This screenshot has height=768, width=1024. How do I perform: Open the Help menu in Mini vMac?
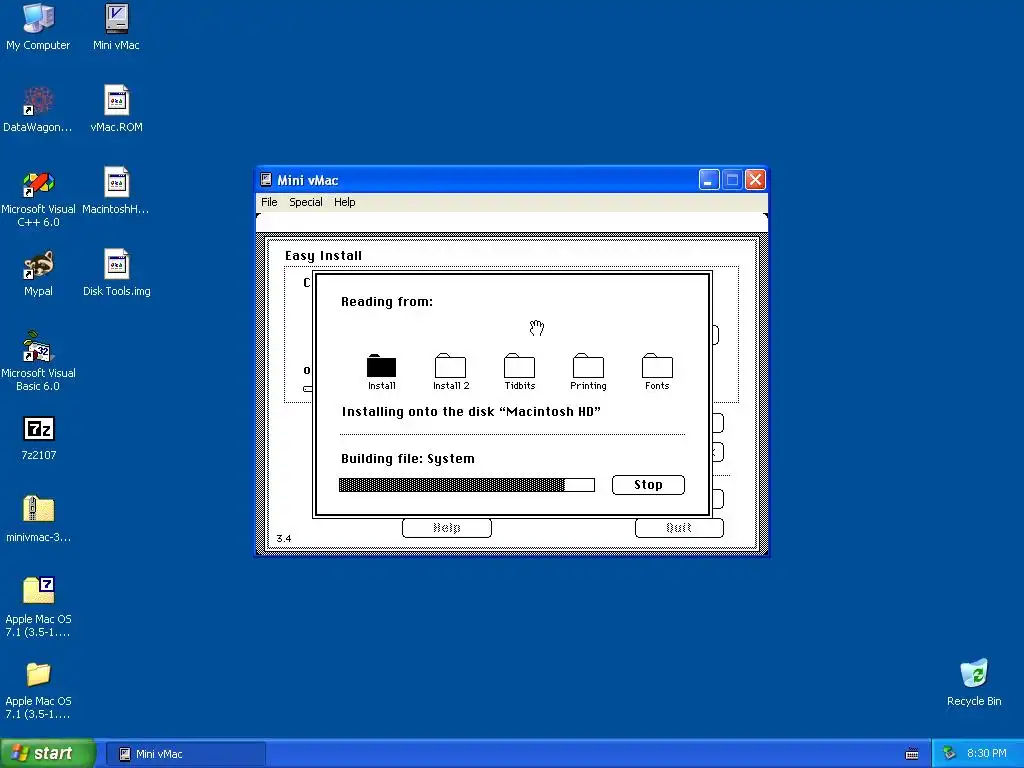pyautogui.click(x=345, y=202)
